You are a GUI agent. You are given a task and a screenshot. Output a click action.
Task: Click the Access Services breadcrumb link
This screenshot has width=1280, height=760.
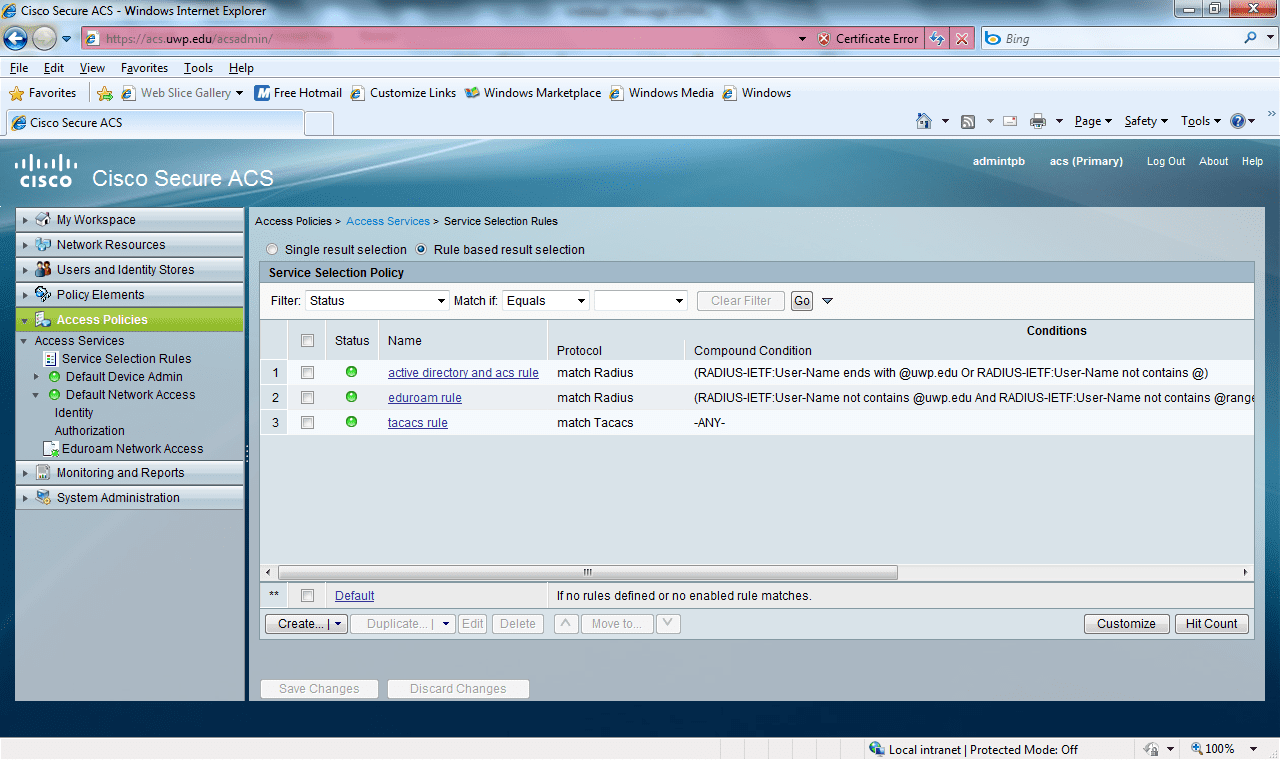[388, 221]
